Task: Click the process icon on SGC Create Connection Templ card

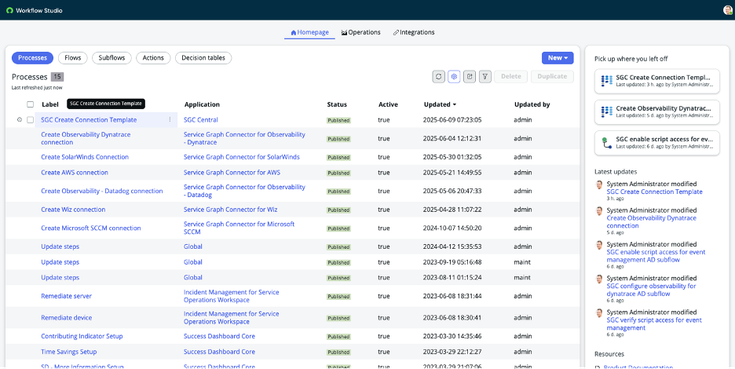Action: pyautogui.click(x=607, y=81)
